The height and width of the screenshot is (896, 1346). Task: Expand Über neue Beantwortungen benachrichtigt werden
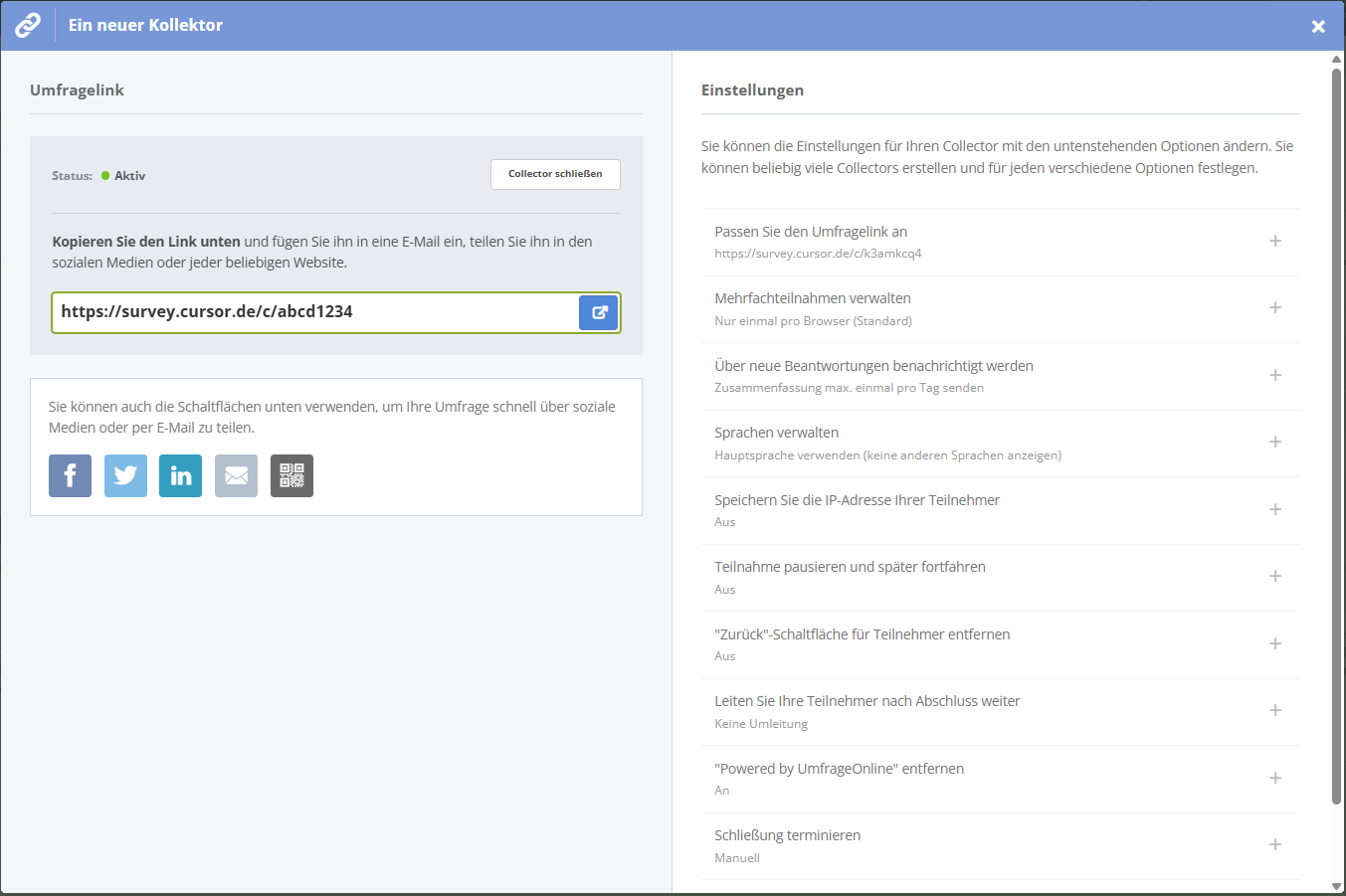click(x=1274, y=376)
